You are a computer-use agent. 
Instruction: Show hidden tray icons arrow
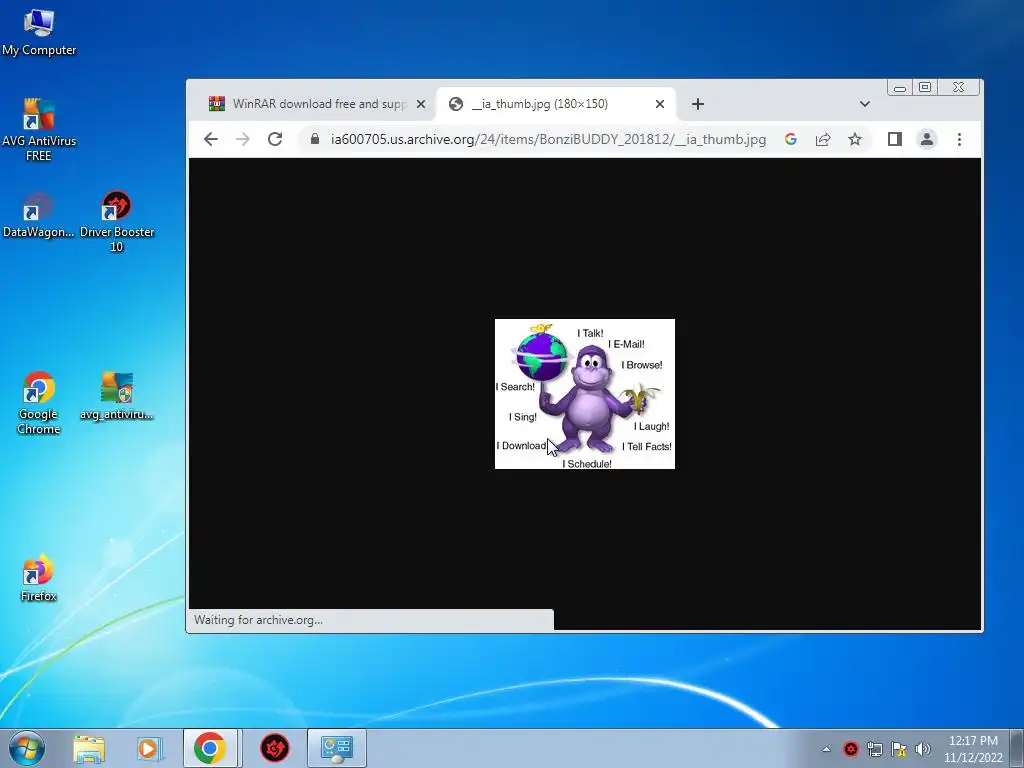826,749
